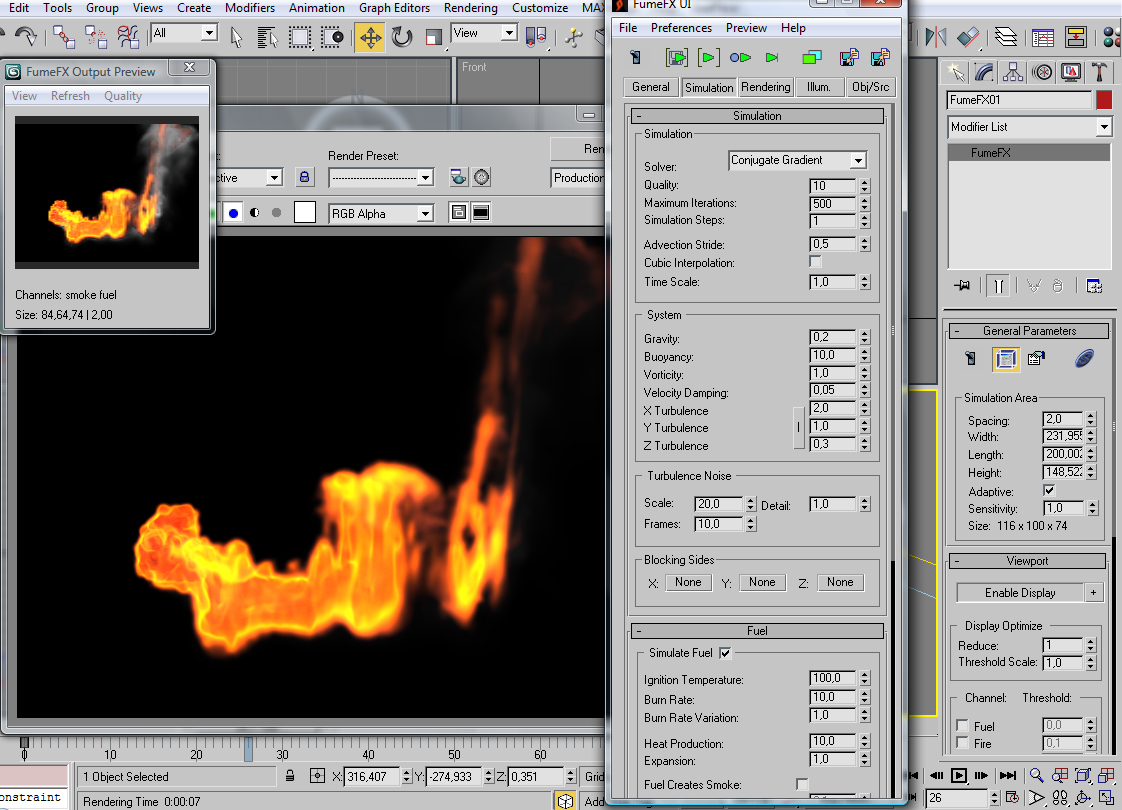Toggle selection lock padlock in status bar
This screenshot has width=1122, height=810.
pyautogui.click(x=290, y=776)
